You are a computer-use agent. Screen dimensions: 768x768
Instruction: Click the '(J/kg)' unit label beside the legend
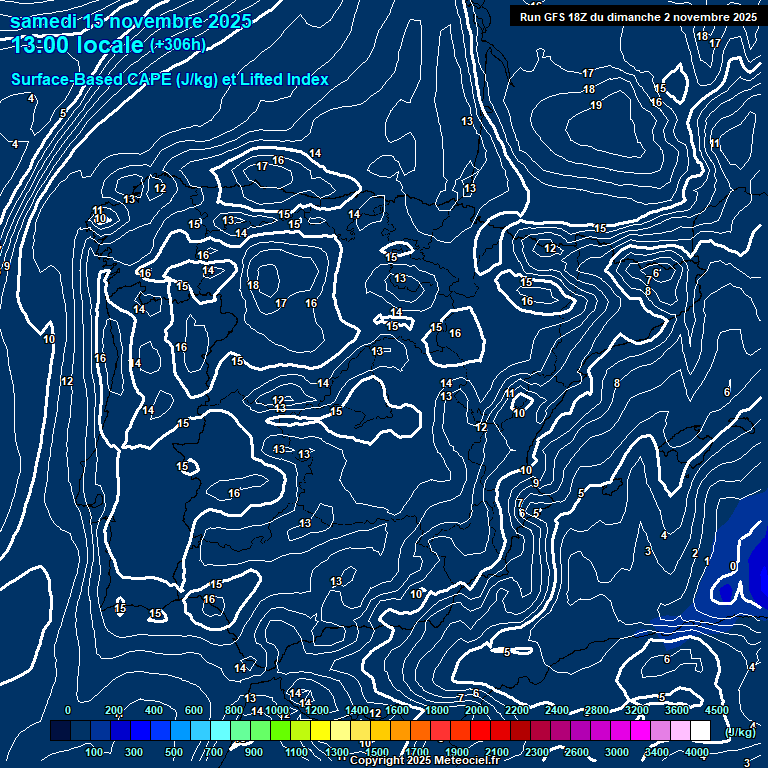740,732
